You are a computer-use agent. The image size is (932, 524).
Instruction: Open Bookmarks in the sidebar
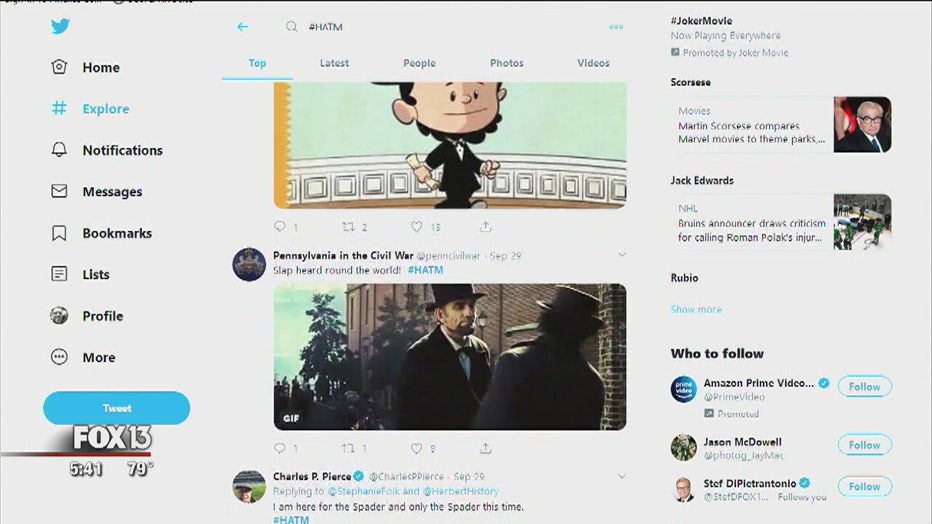coord(102,233)
